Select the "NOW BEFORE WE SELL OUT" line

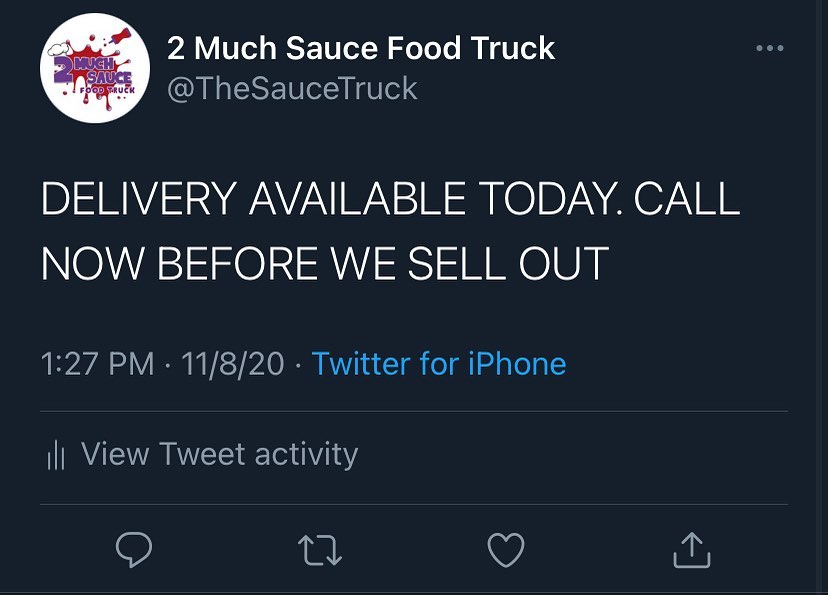pyautogui.click(x=325, y=263)
